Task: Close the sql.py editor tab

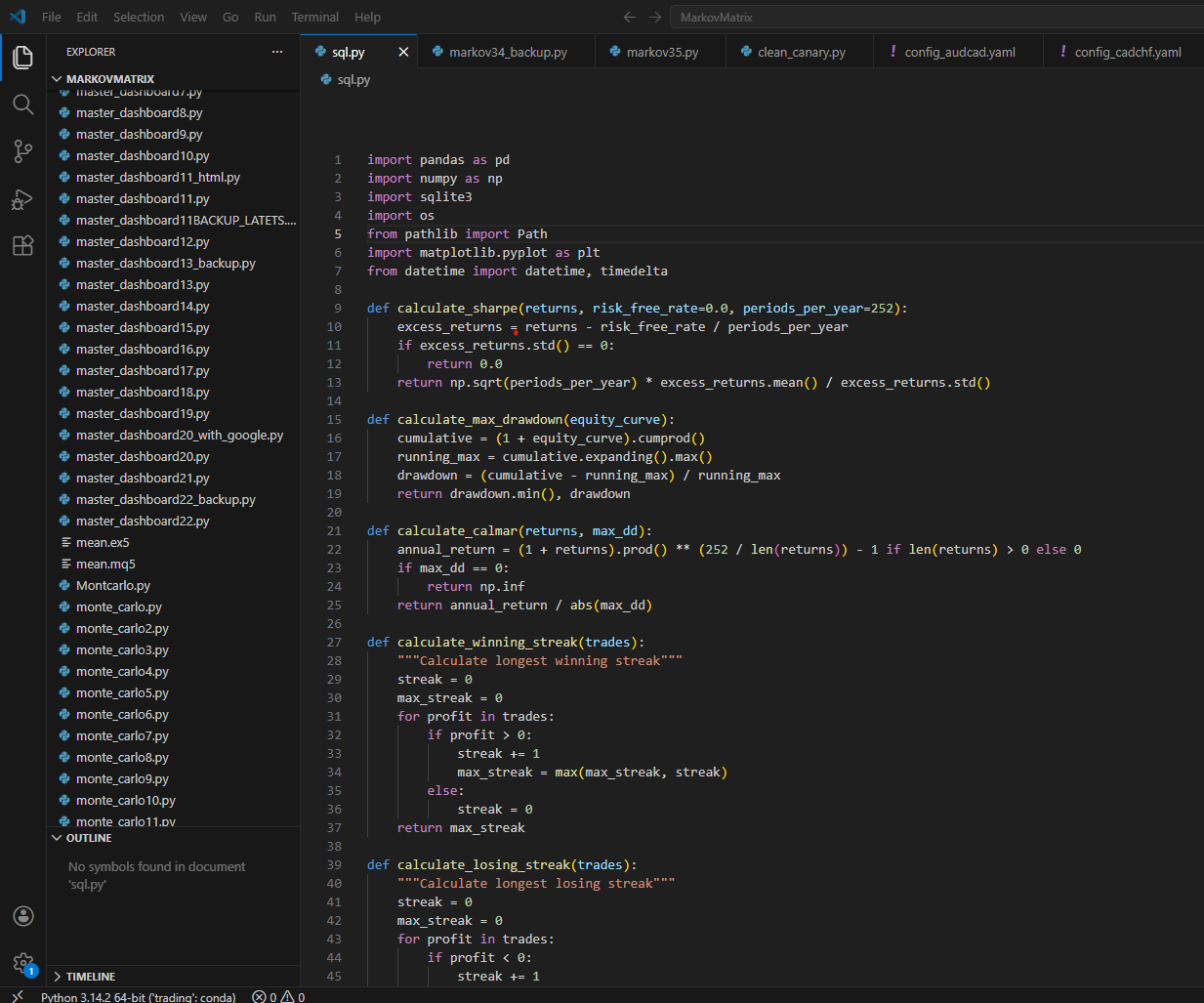Action: click(403, 52)
